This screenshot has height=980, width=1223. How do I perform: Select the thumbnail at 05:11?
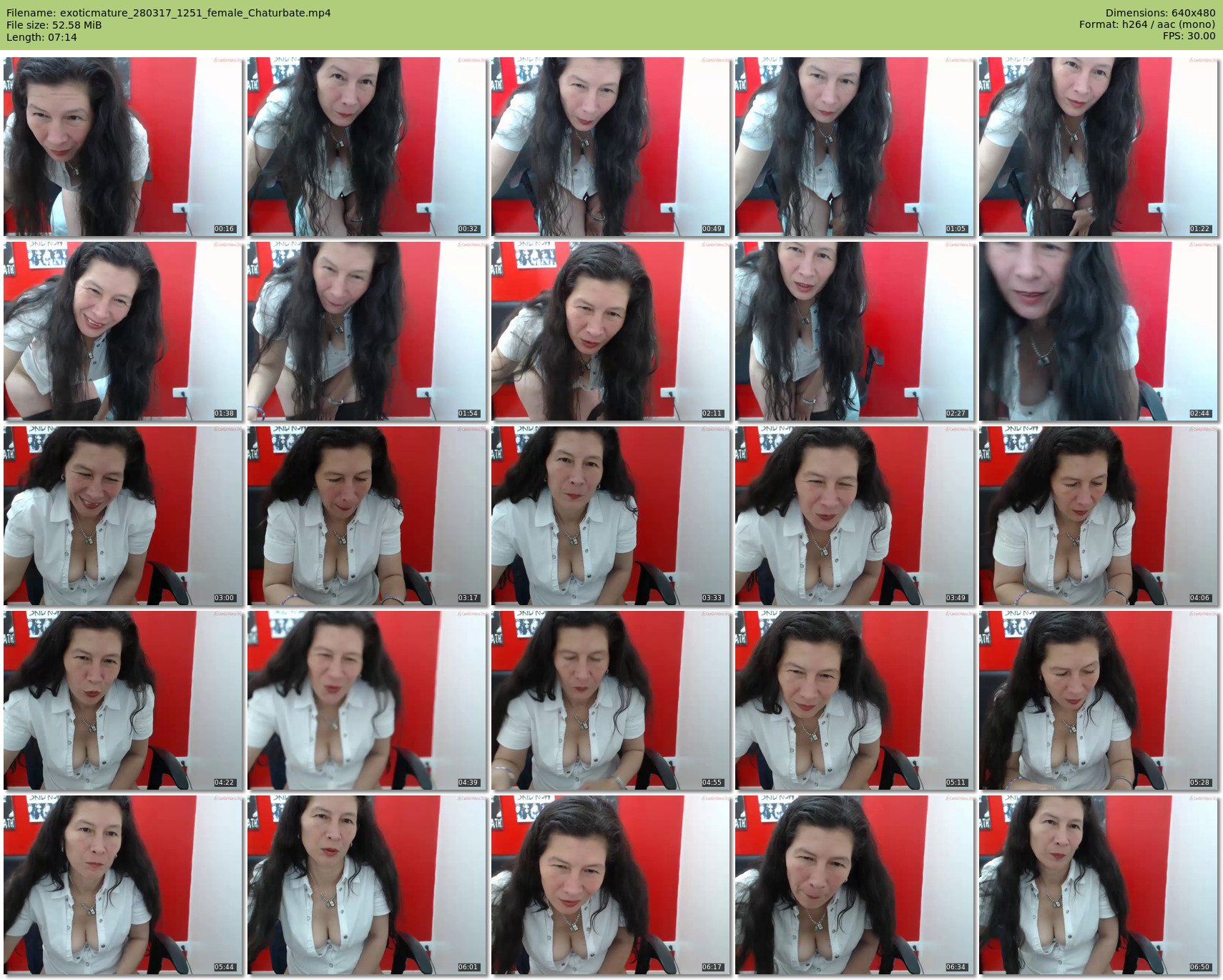tap(855, 700)
